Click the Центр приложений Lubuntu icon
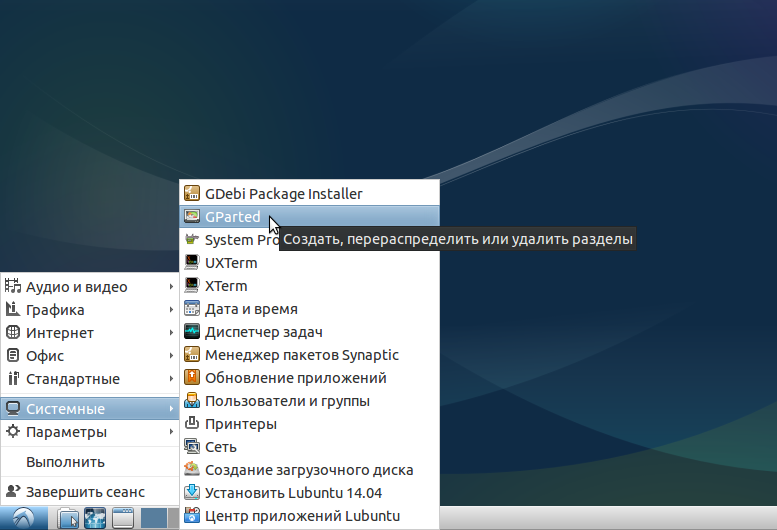 (x=192, y=516)
